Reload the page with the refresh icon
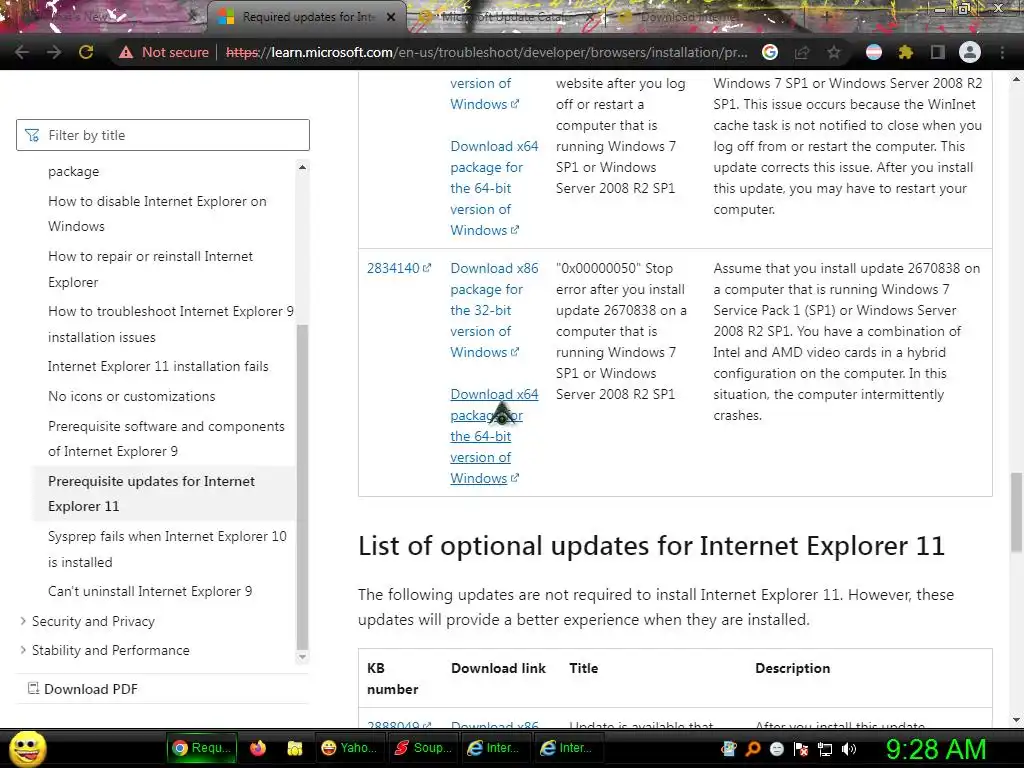Screen dimensions: 1024x768 click(x=86, y=52)
